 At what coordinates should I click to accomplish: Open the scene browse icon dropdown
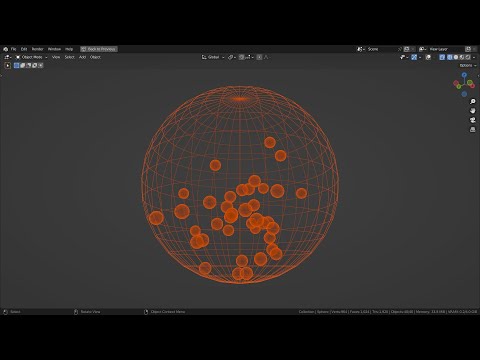pyautogui.click(x=361, y=49)
